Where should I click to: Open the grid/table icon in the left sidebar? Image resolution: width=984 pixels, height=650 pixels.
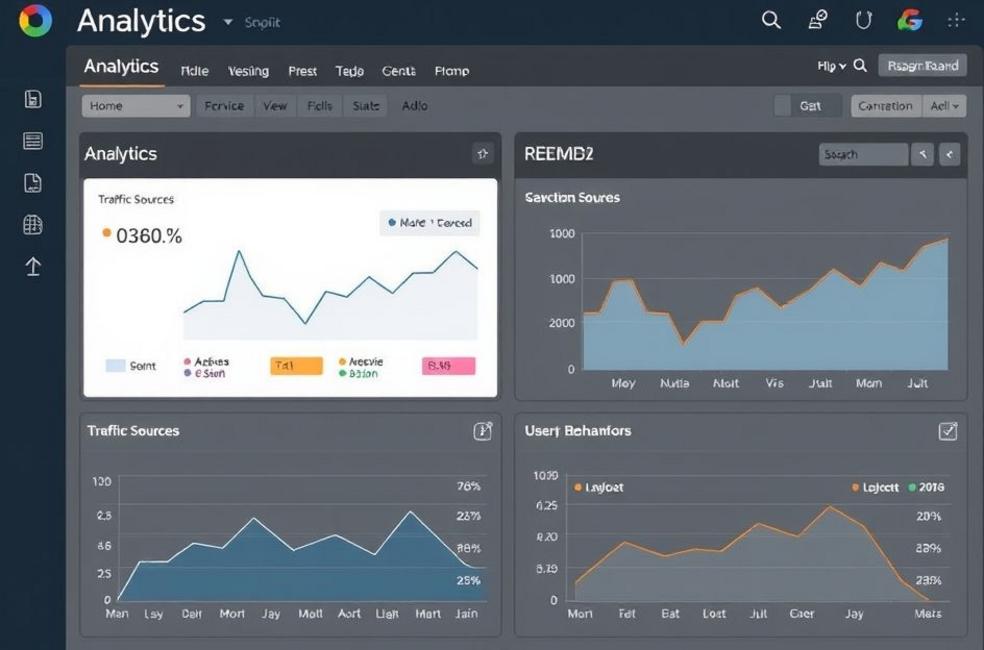pos(32,224)
